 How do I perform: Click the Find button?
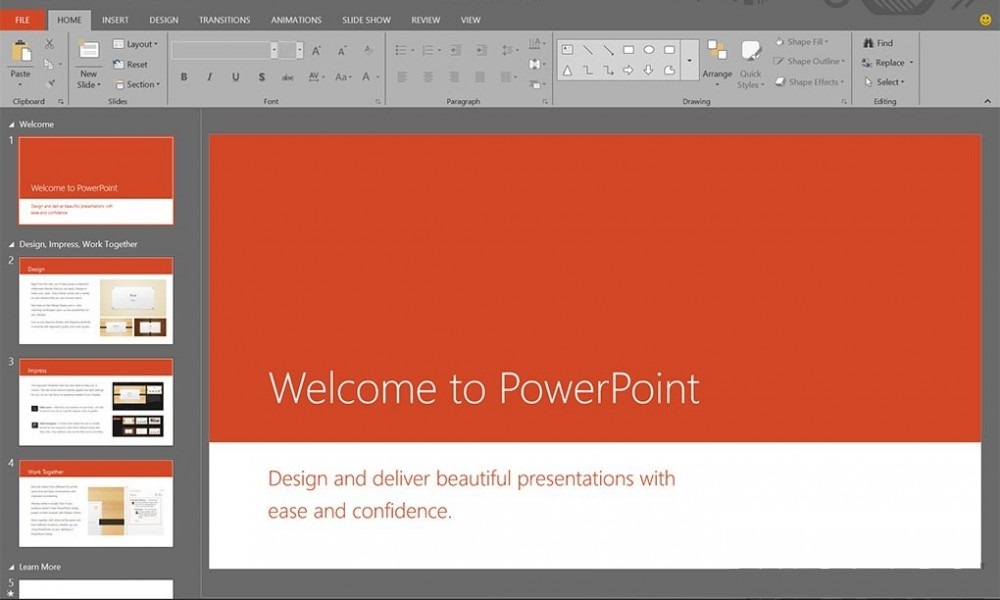tap(878, 43)
